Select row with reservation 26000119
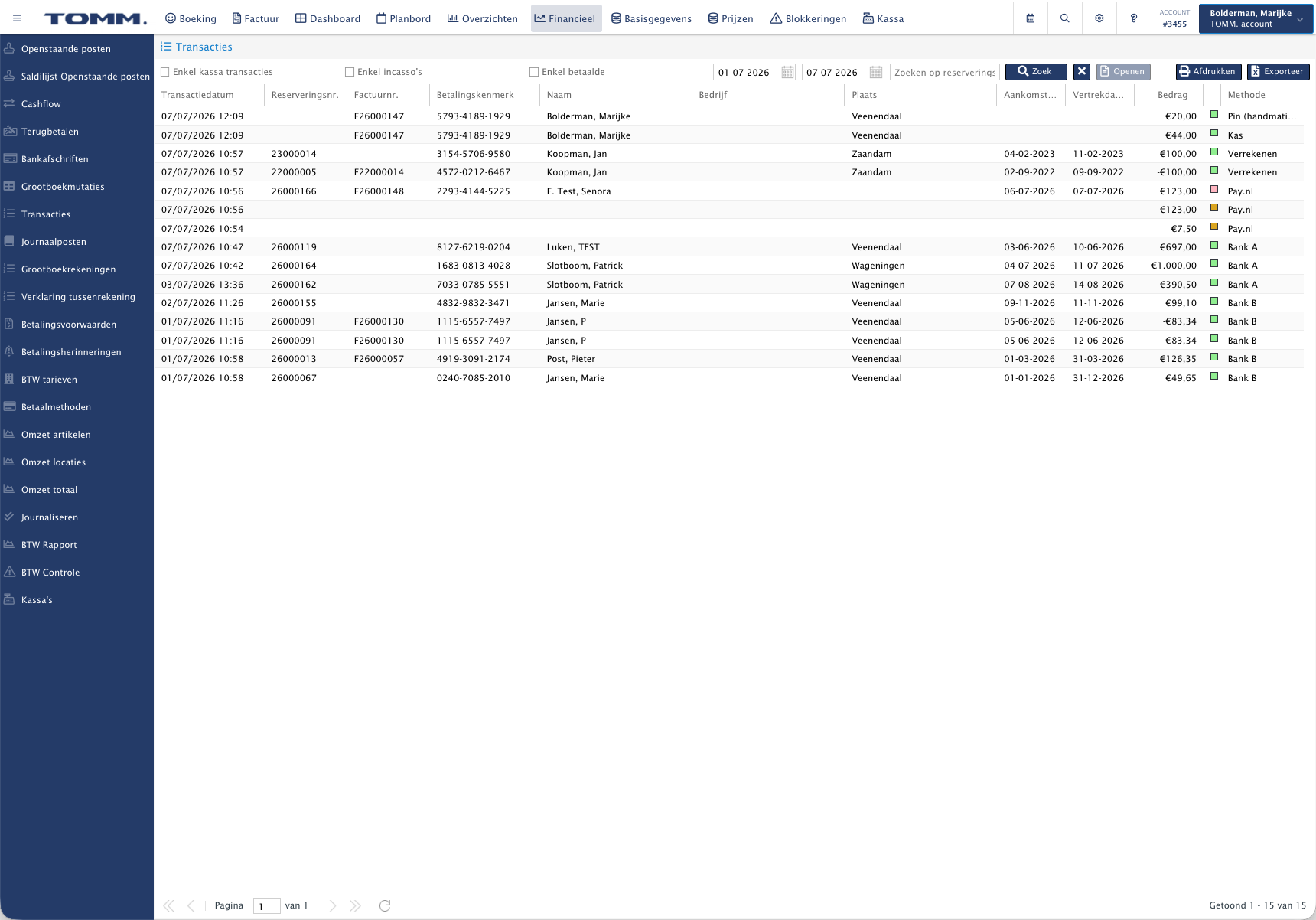1316x920 pixels. [729, 247]
